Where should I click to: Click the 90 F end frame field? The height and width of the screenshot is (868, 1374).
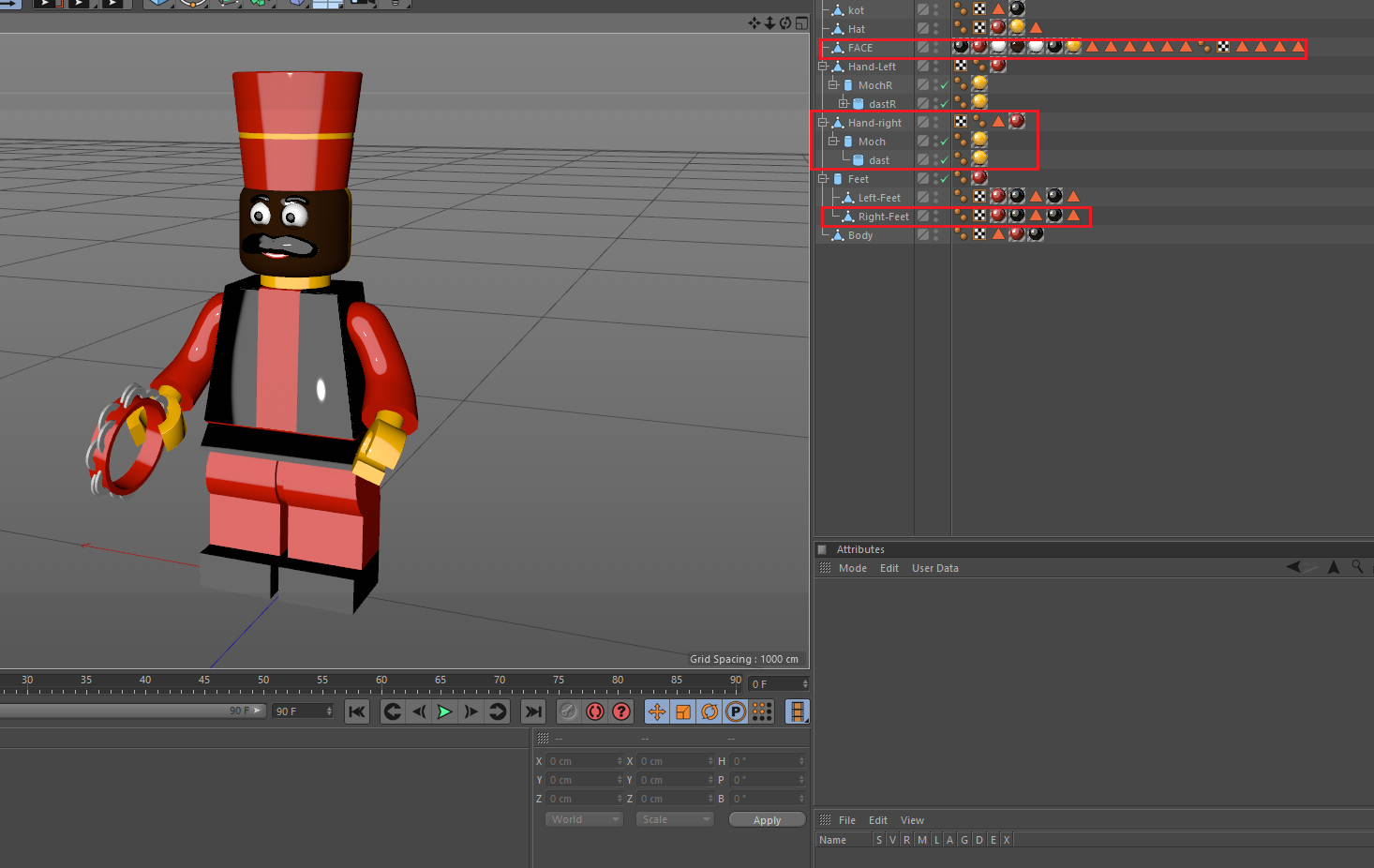point(302,711)
